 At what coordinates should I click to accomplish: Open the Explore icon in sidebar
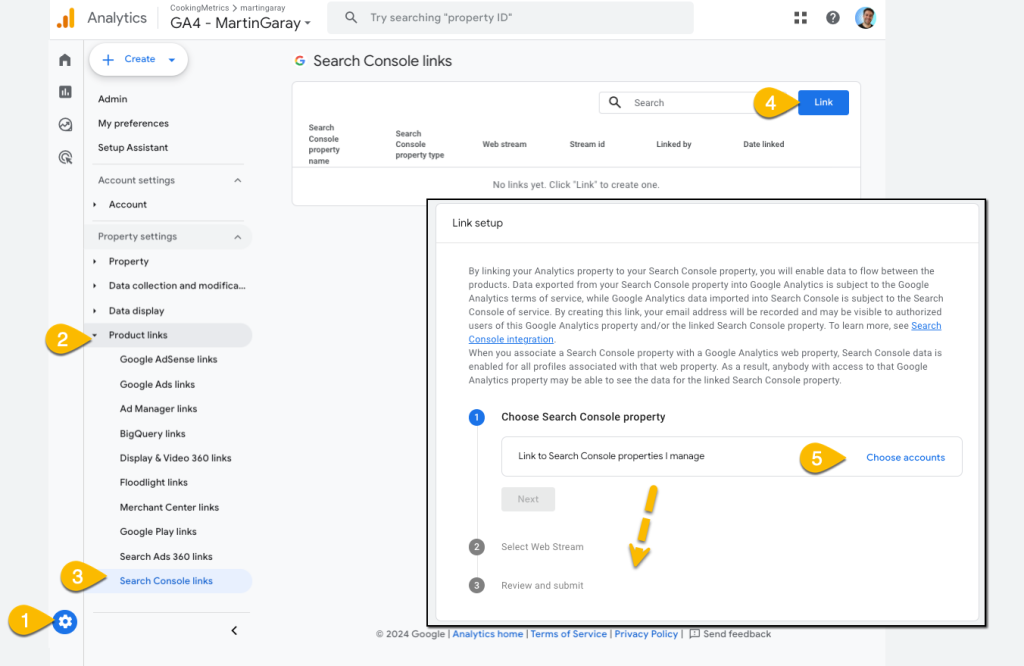pos(65,125)
